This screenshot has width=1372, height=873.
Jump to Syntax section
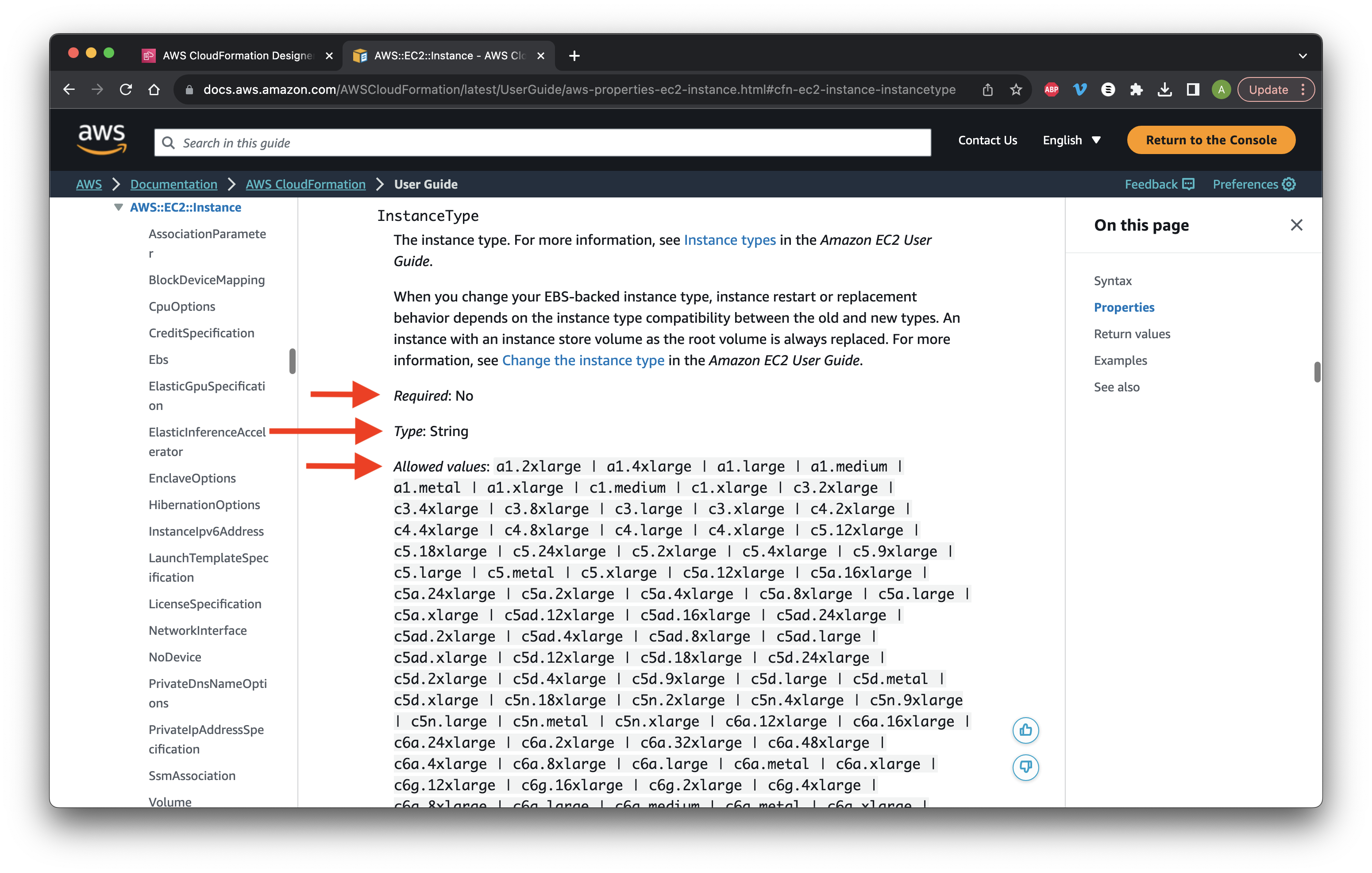(1112, 281)
